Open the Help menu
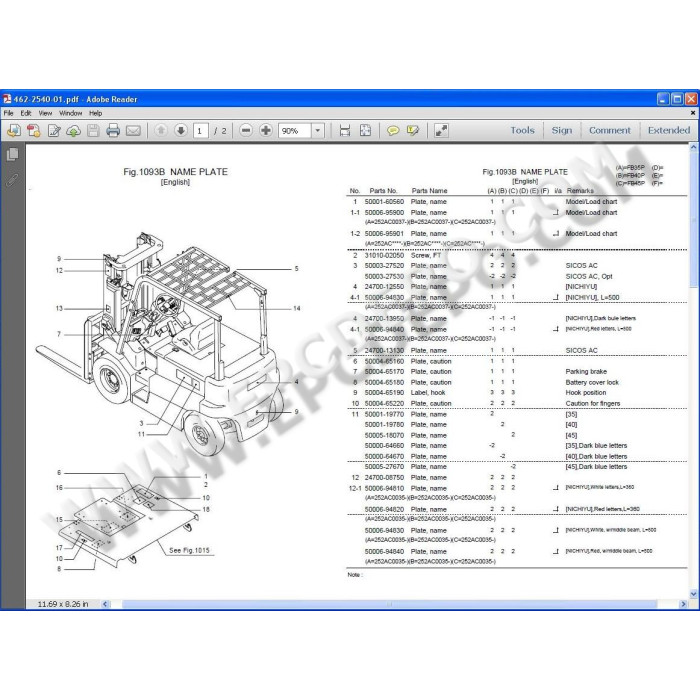The height and width of the screenshot is (700, 700). (x=96, y=113)
